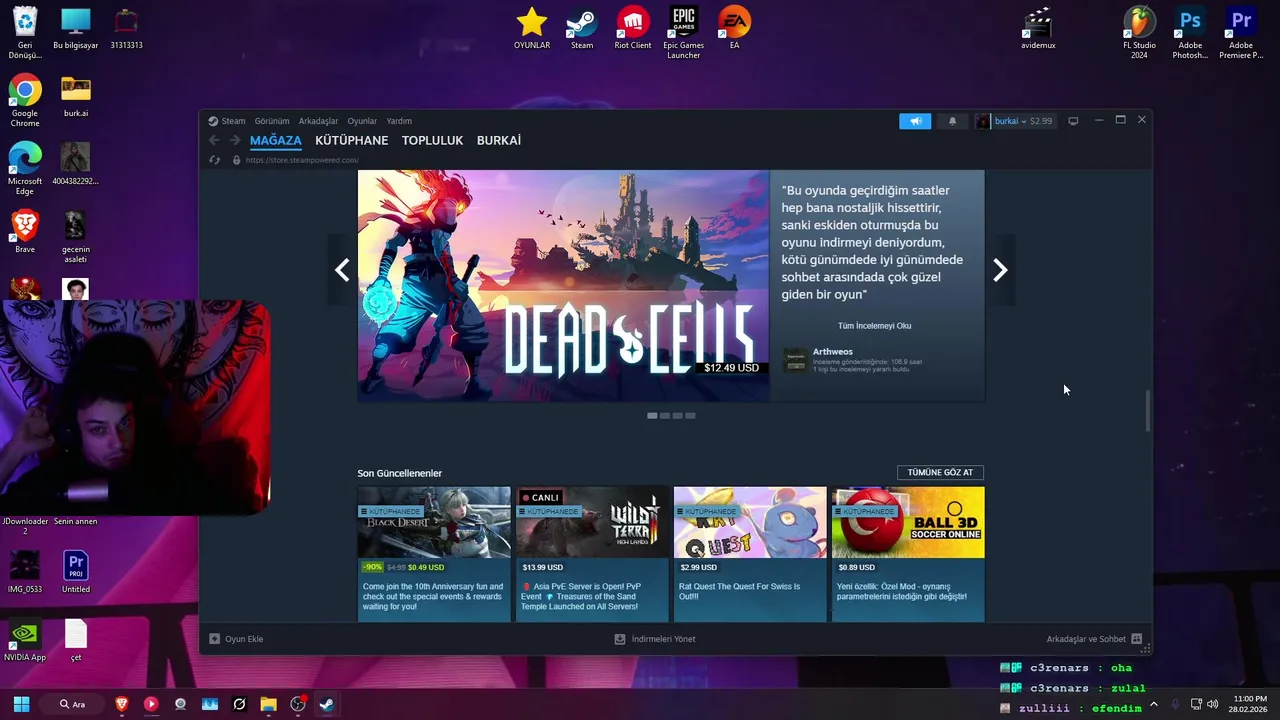The image size is (1280, 720).
Task: Open the Dead Cells banner image
Action: [x=563, y=286]
